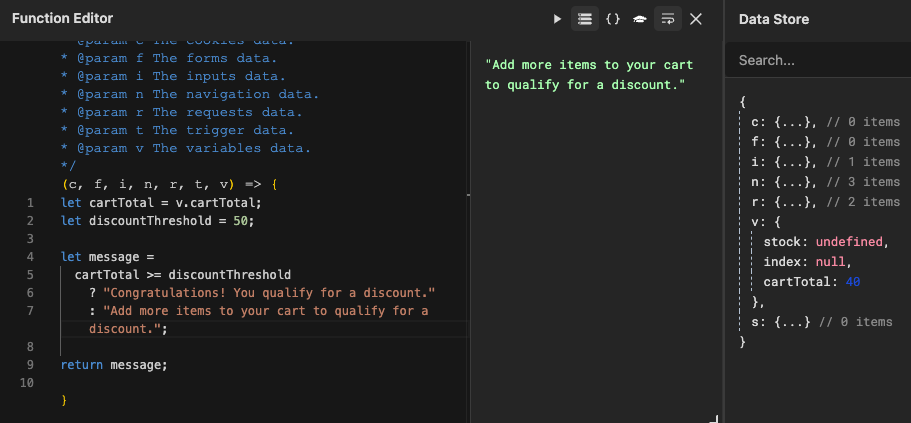The image size is (911, 423).
Task: Run the function with the play icon
Action: [x=557, y=19]
